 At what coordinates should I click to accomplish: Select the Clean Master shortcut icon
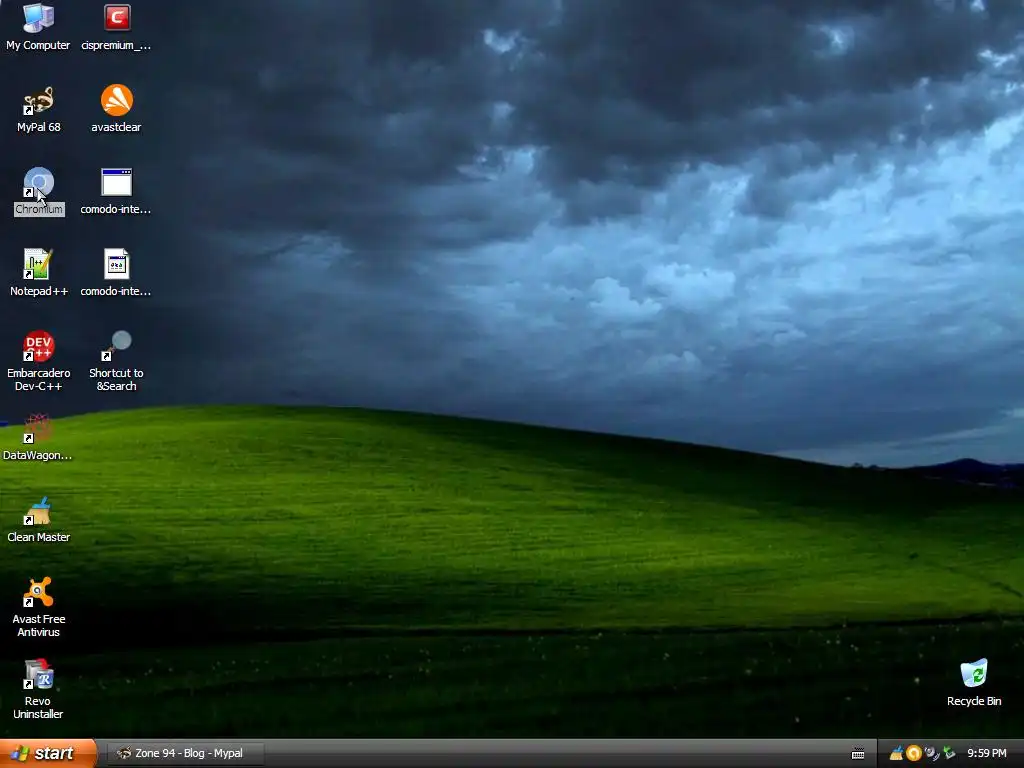(39, 519)
